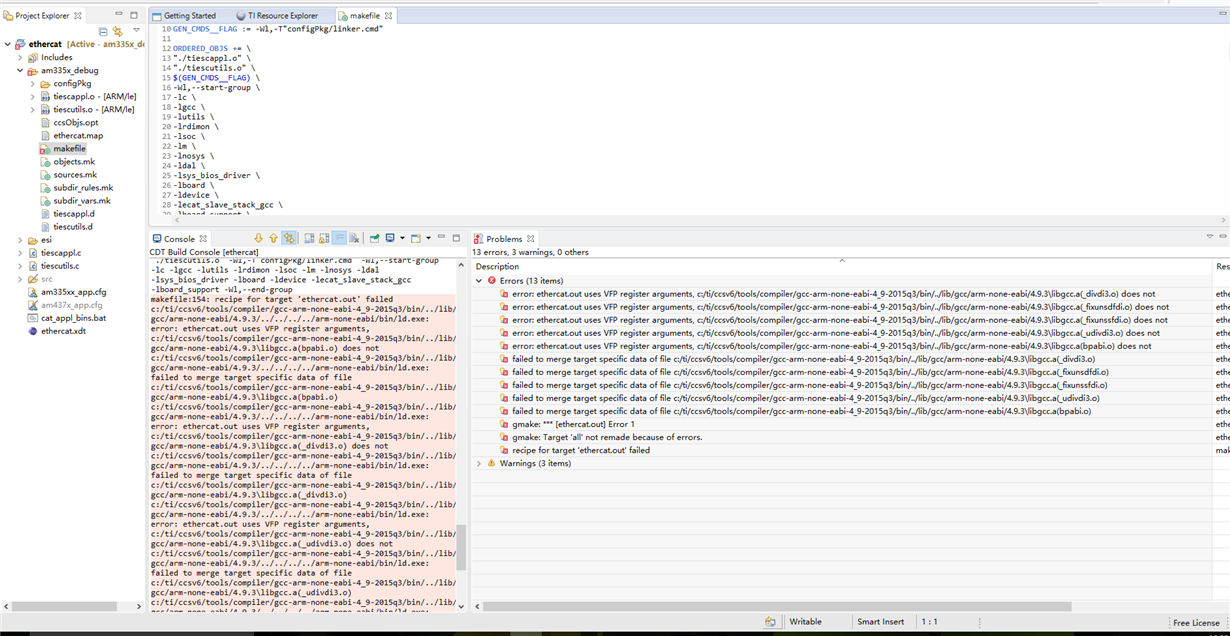Screen dimensions: 1230x636
Task: Select cat_appl_bins.bat file
Action: point(73,318)
